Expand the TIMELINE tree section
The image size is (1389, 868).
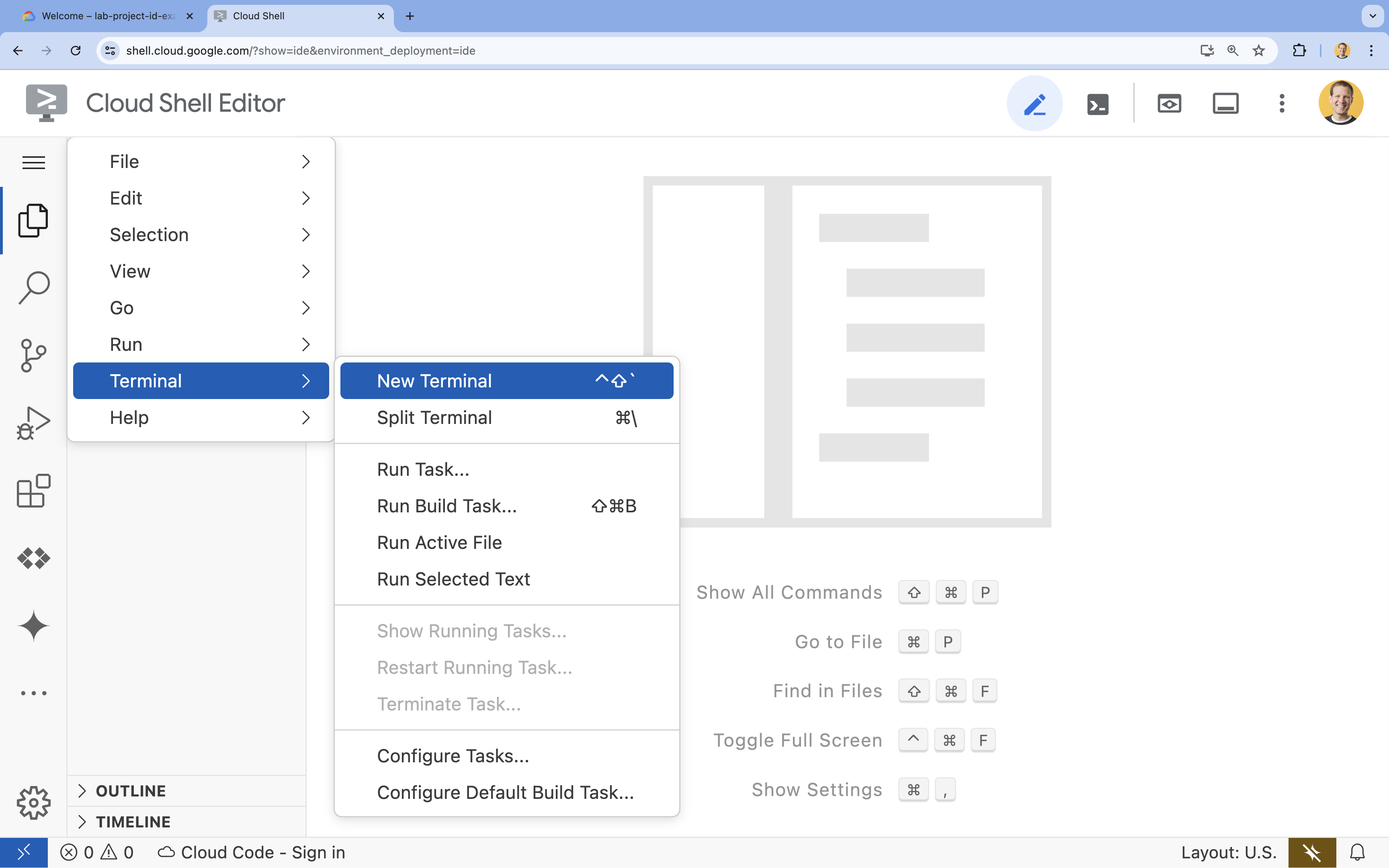tap(83, 821)
